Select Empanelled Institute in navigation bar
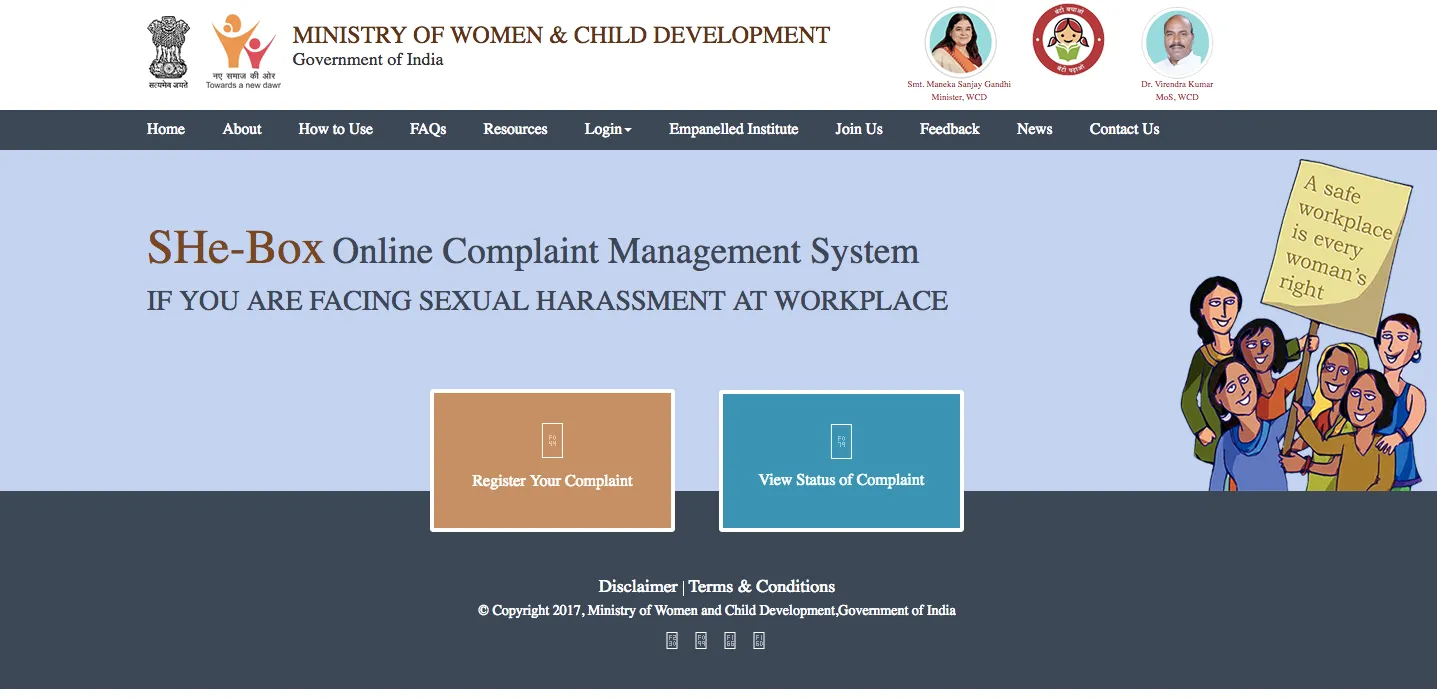Image resolution: width=1437 pixels, height=699 pixels. (733, 129)
